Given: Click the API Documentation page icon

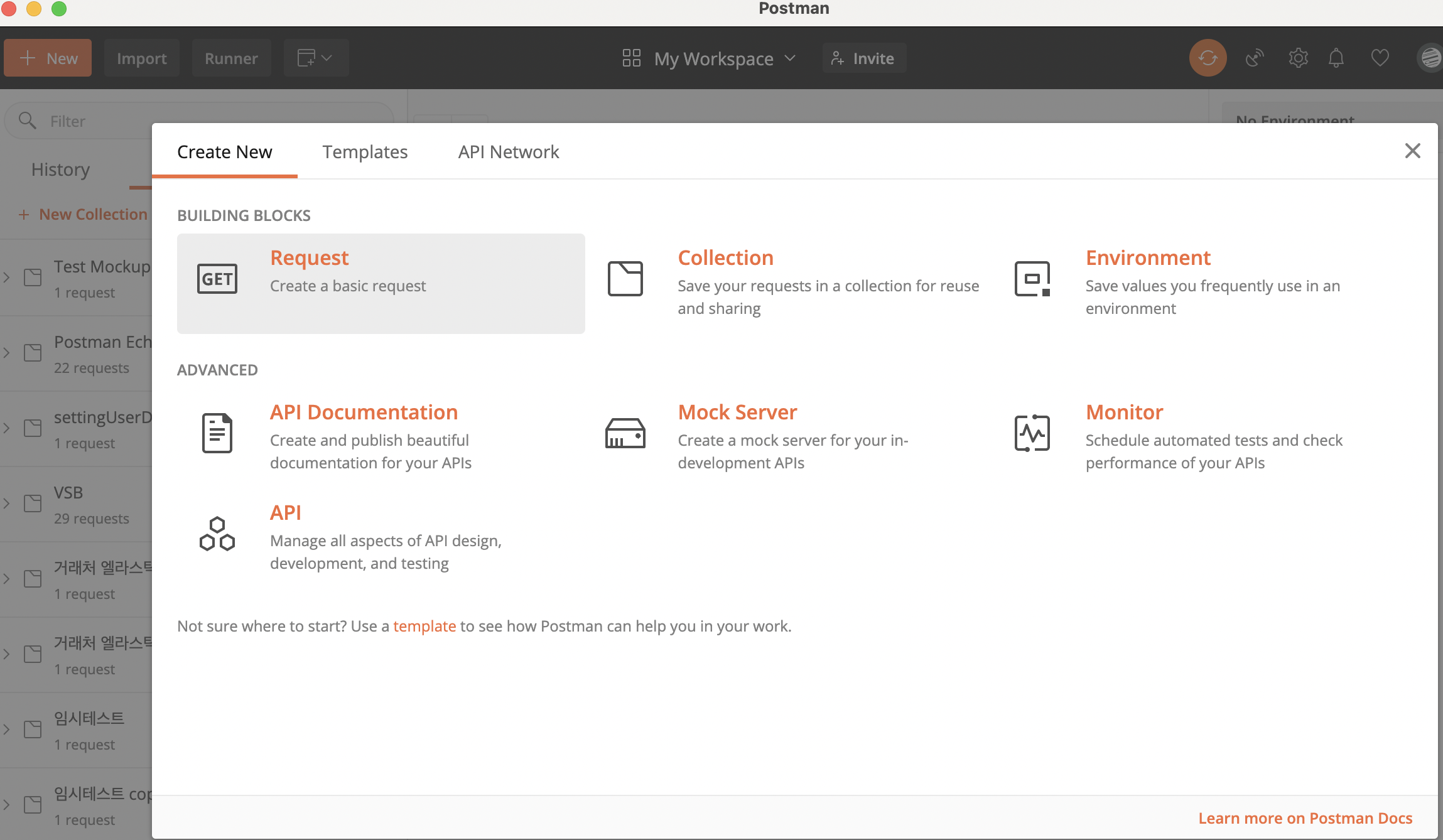Looking at the screenshot, I should point(217,433).
